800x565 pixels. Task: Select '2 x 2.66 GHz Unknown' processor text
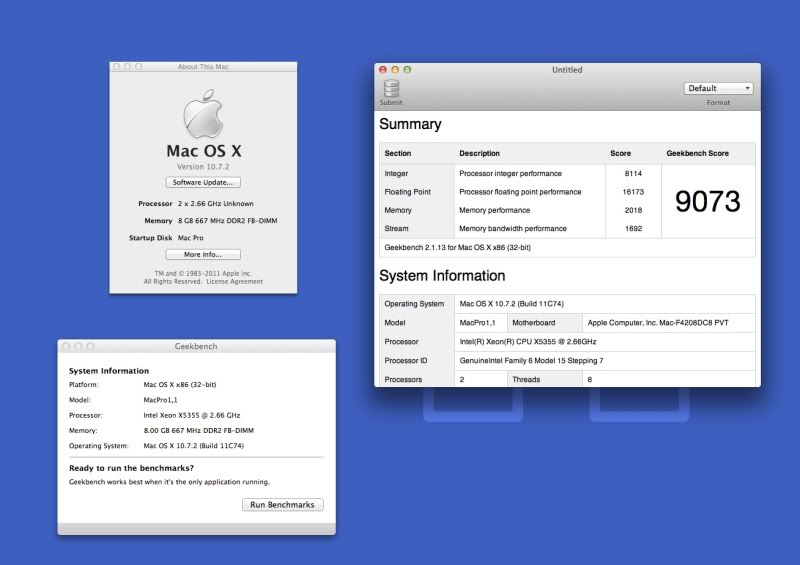pos(216,203)
